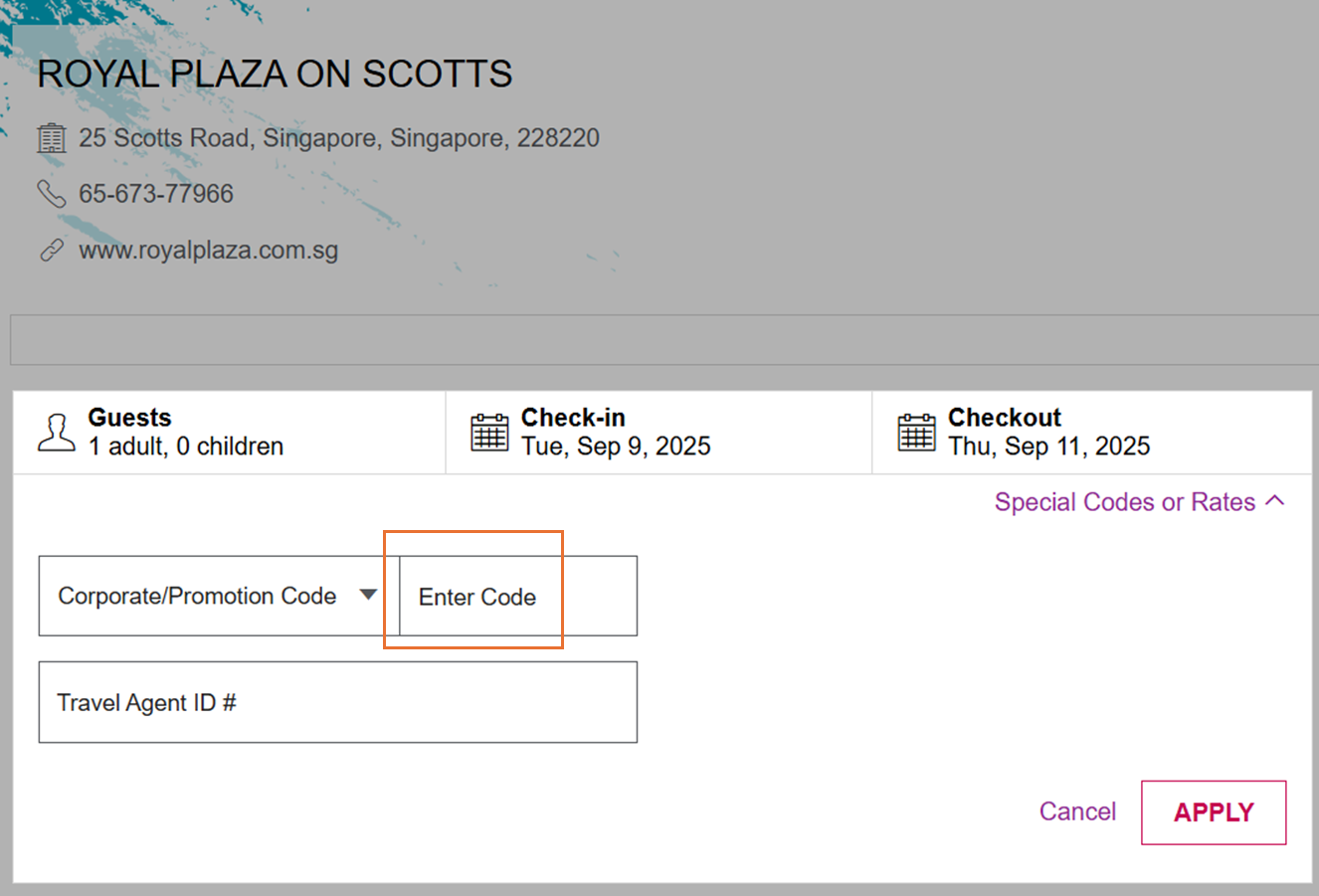Click the phone number 65-673-77966
The image size is (1319, 896).
pos(156,194)
